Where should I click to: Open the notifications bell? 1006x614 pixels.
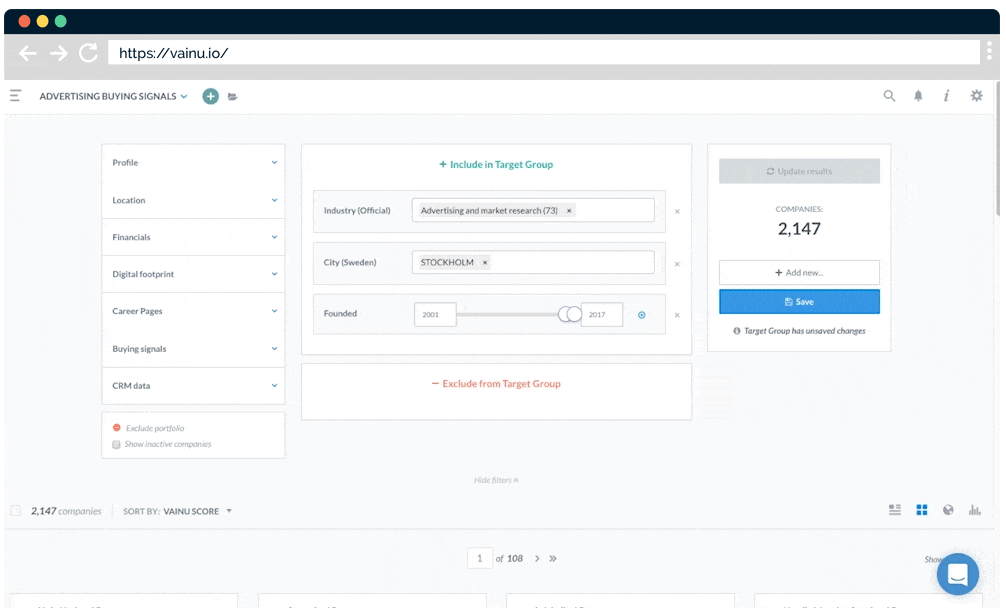click(918, 96)
